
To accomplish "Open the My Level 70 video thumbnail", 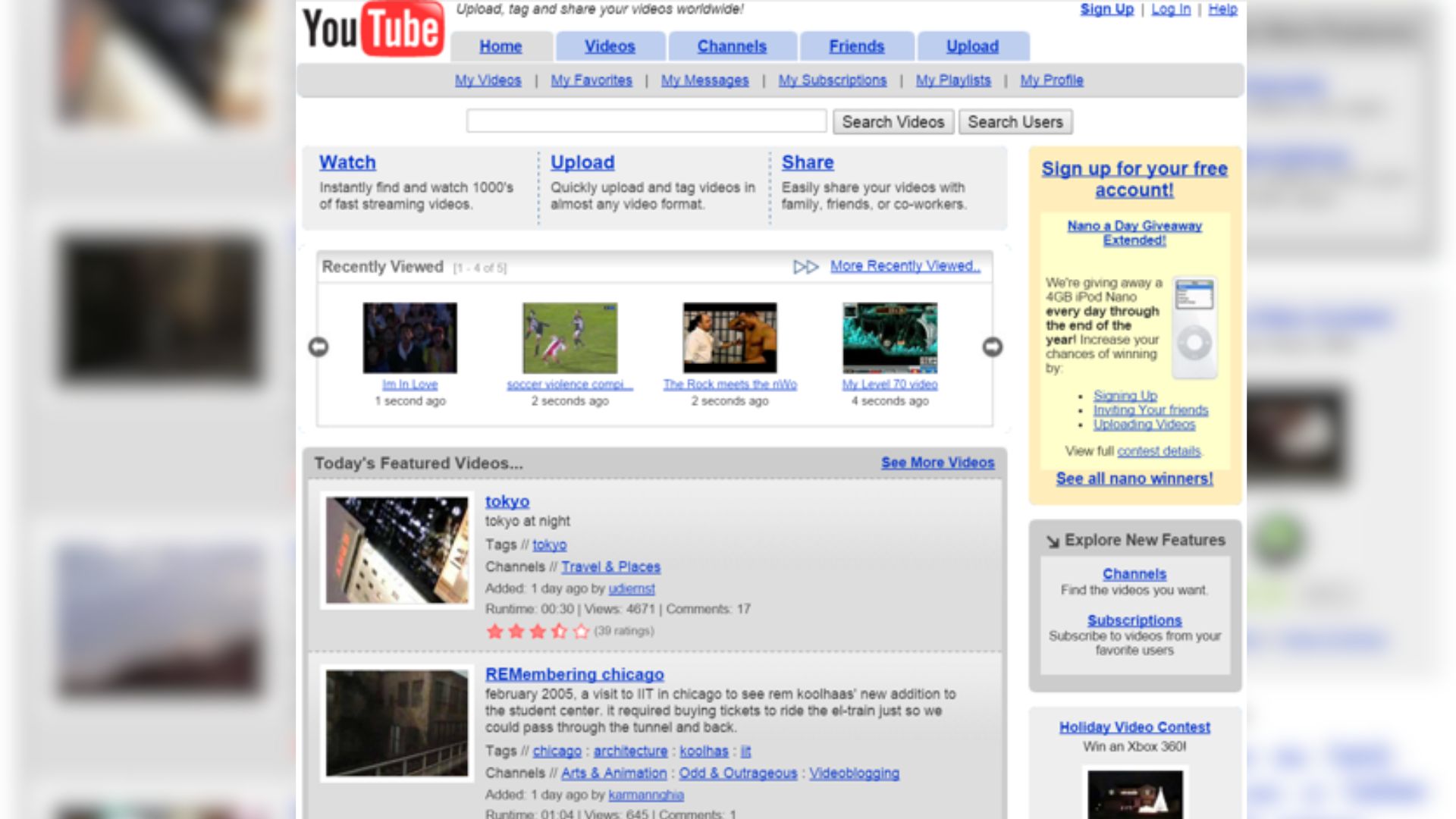I will coord(890,337).
